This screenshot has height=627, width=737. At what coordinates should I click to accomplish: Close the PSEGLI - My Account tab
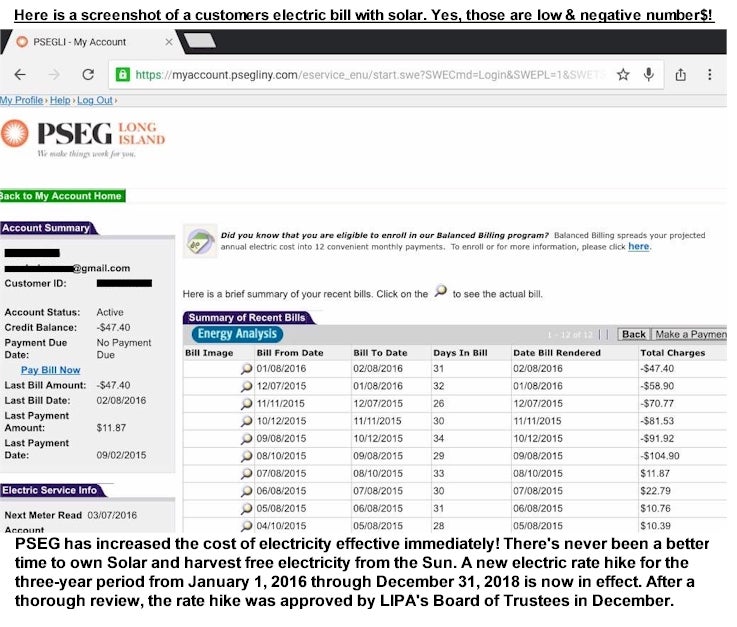tap(168, 42)
